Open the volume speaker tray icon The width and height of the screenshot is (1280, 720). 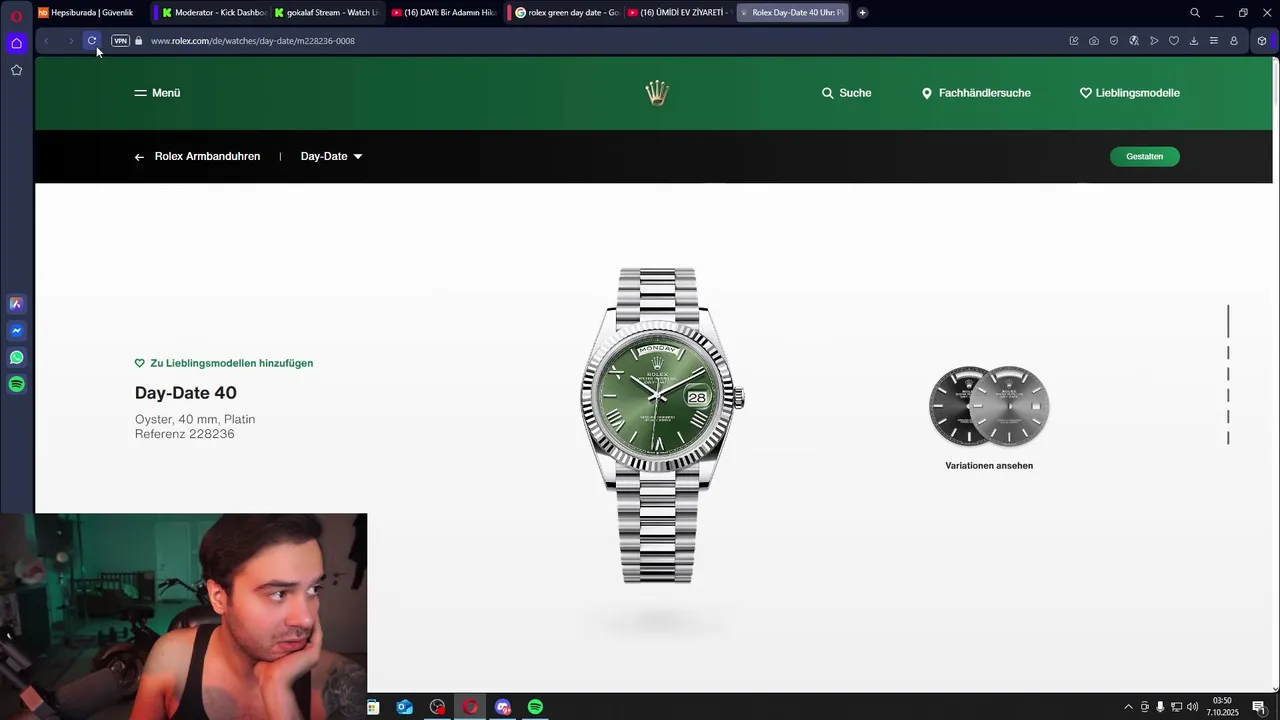[x=1192, y=707]
